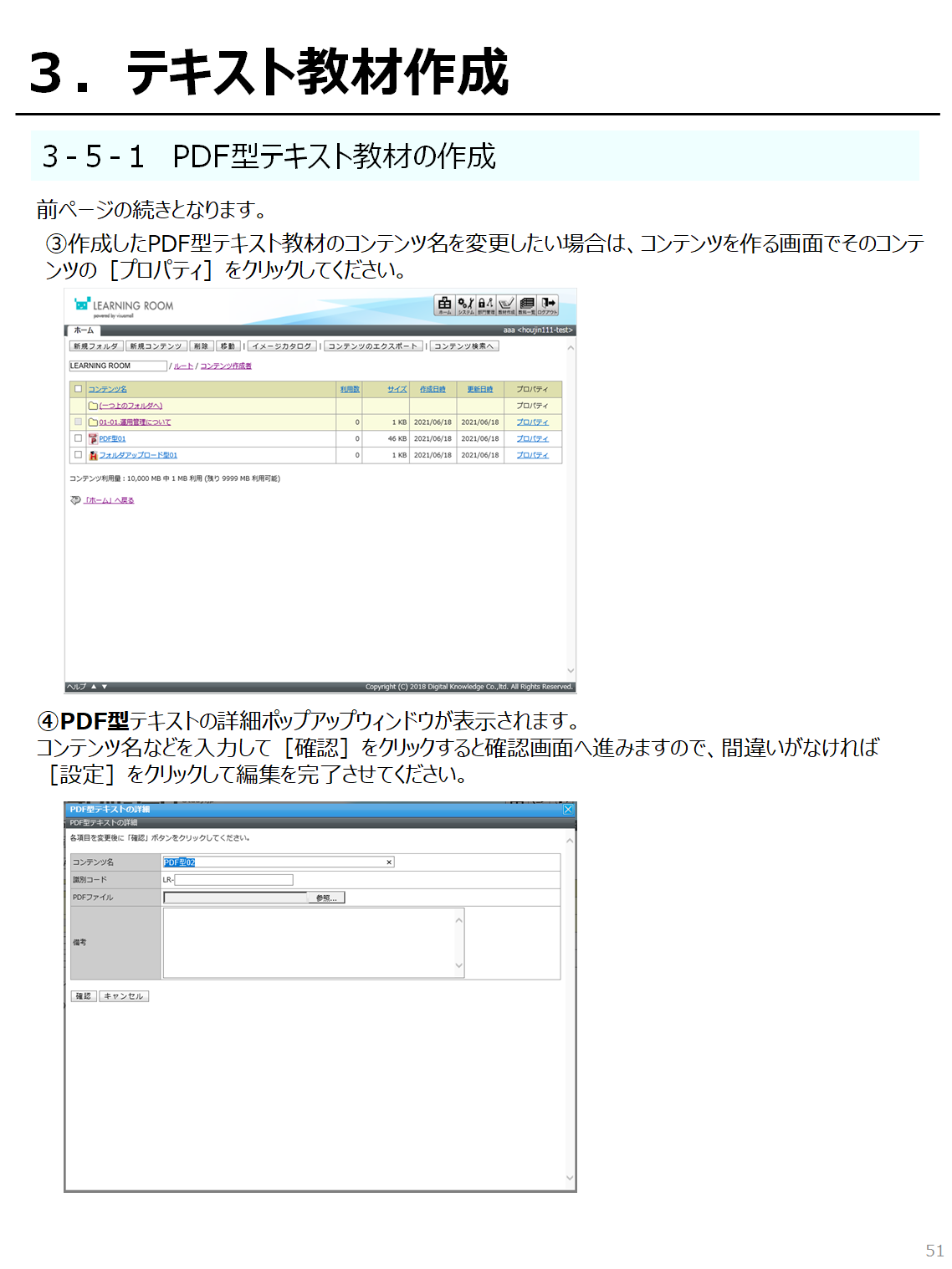Click the 新規コンテンツ button
Viewport: 952px width, 1269px height.
156,346
